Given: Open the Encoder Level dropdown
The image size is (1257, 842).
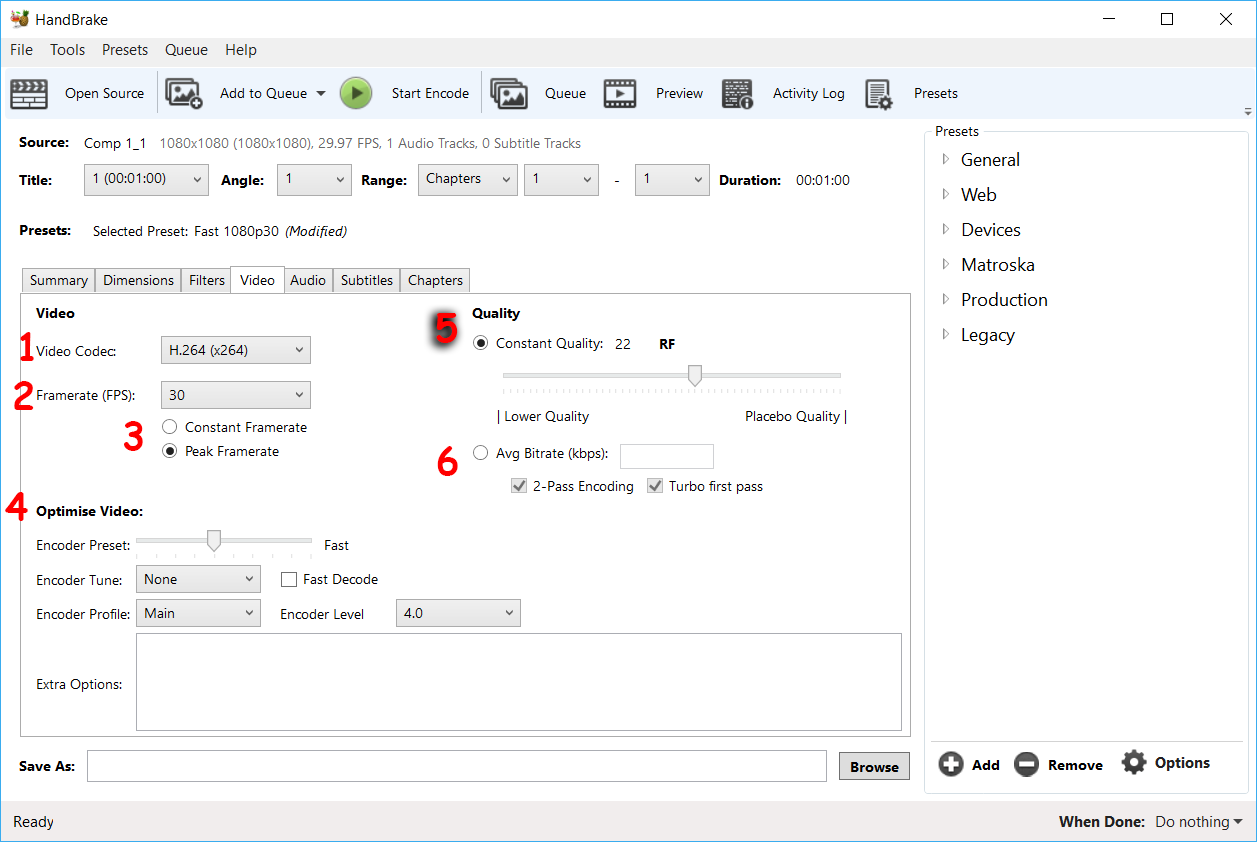Looking at the screenshot, I should [x=459, y=613].
